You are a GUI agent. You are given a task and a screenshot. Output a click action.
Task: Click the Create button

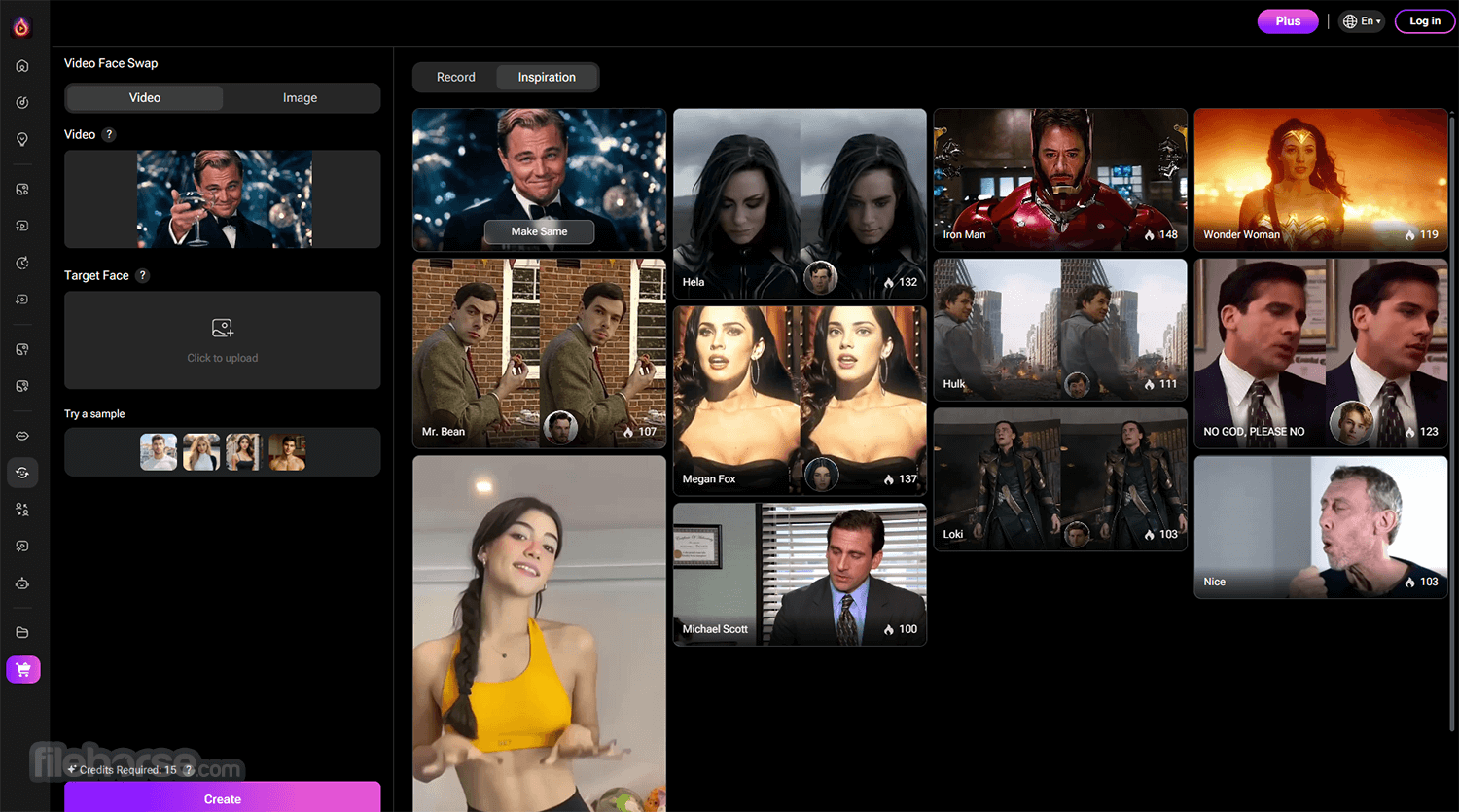(x=223, y=797)
